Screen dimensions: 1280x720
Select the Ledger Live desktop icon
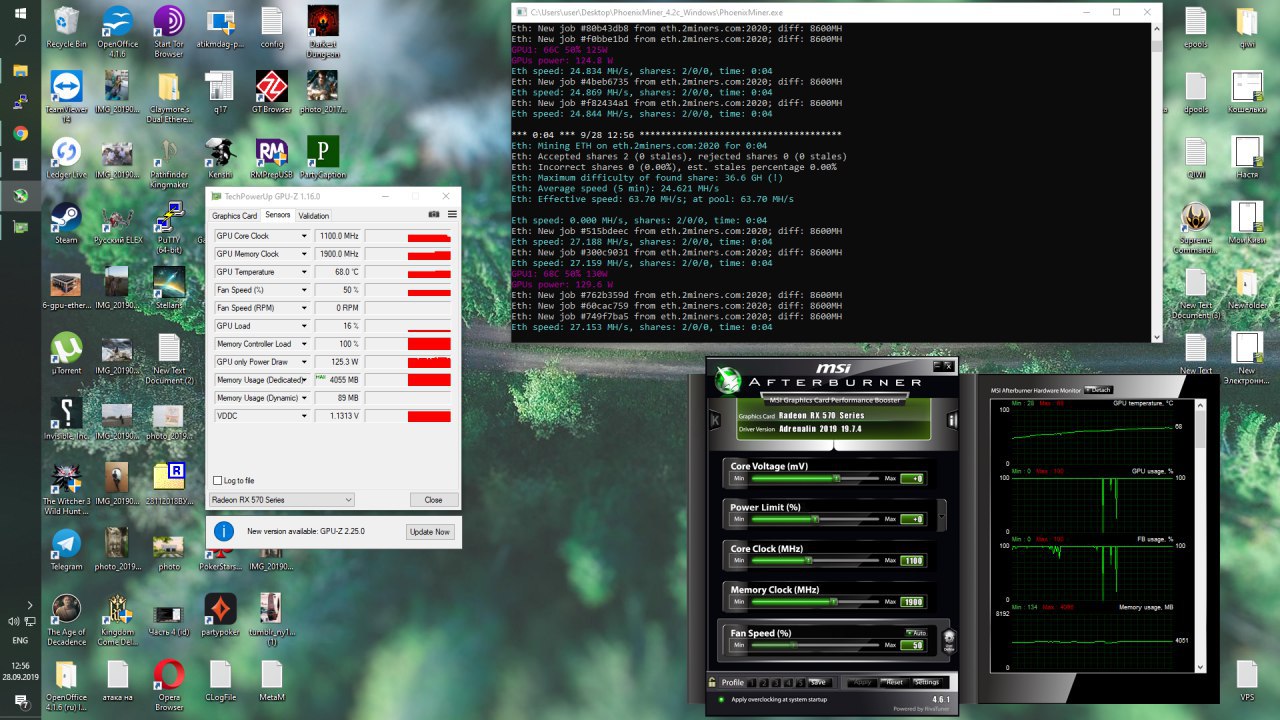(x=67, y=158)
